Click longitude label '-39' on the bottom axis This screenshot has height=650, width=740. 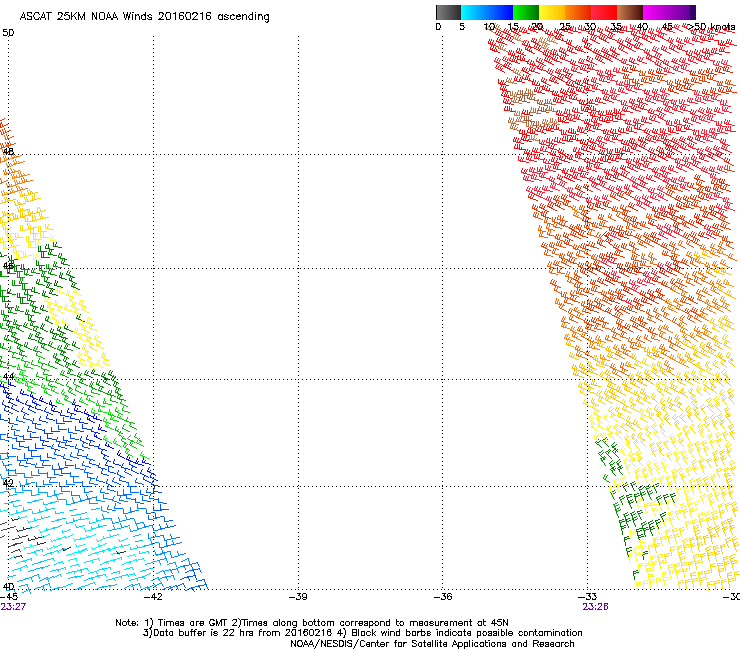click(x=298, y=597)
